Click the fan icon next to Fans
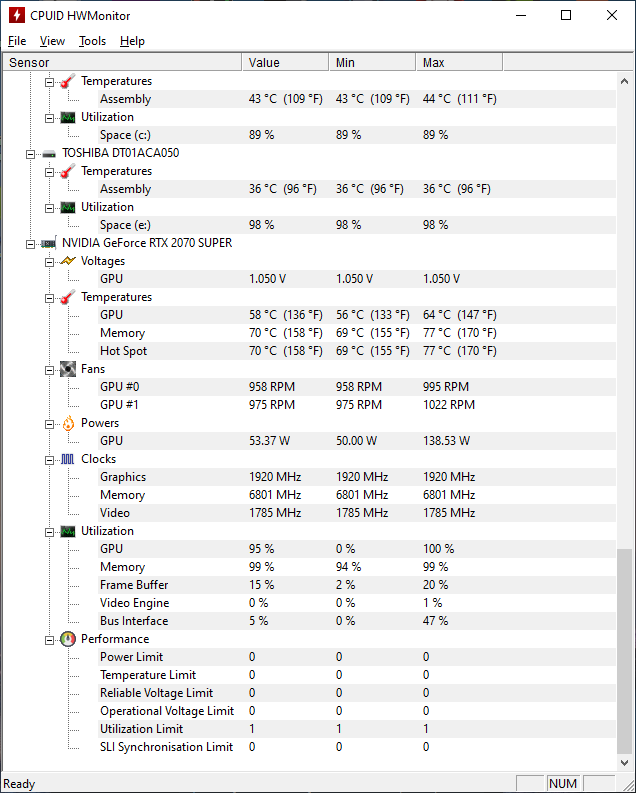The height and width of the screenshot is (793, 636). click(67, 369)
